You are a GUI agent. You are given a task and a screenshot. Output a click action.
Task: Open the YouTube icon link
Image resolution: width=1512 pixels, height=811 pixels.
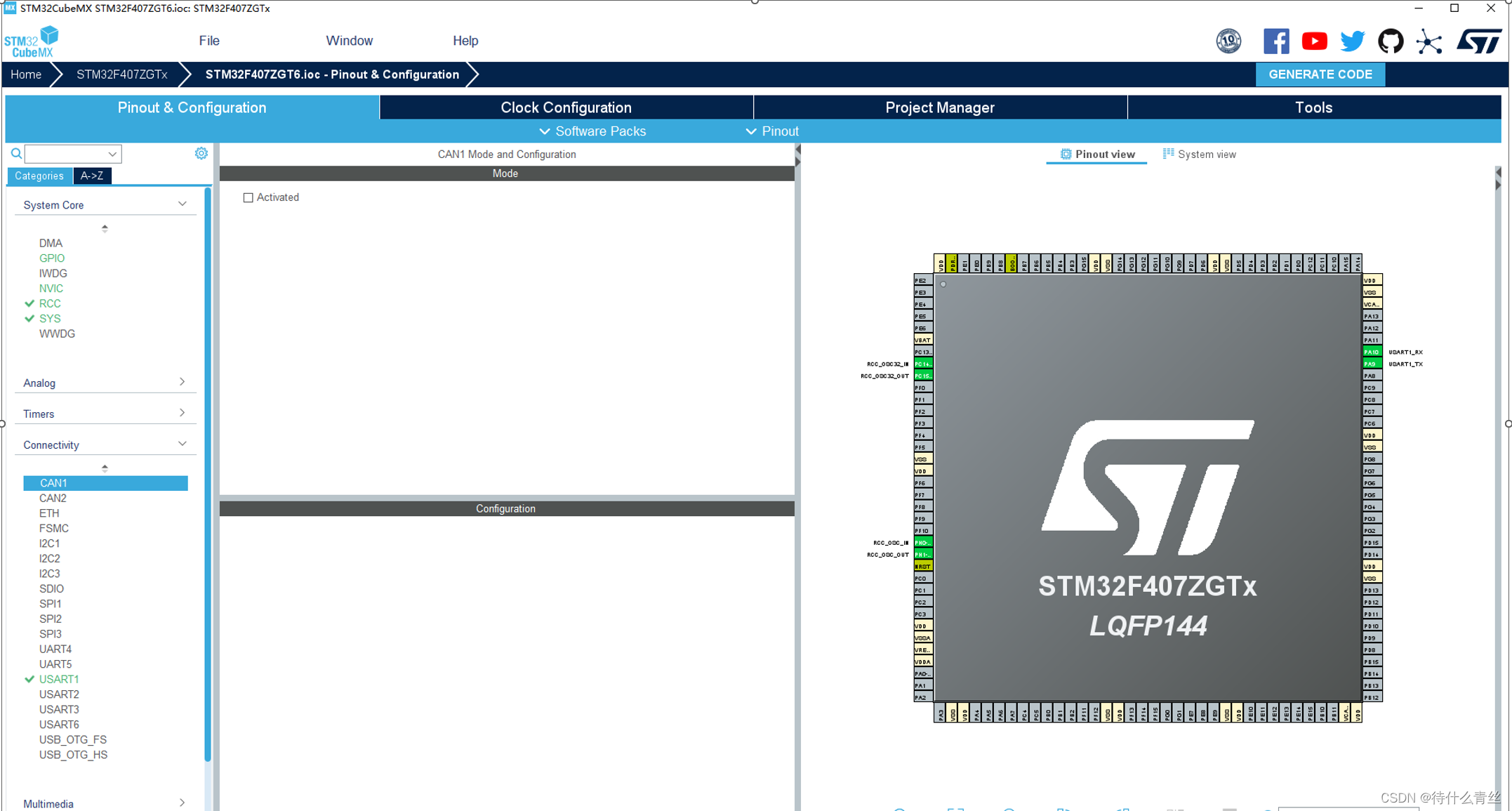(1314, 41)
